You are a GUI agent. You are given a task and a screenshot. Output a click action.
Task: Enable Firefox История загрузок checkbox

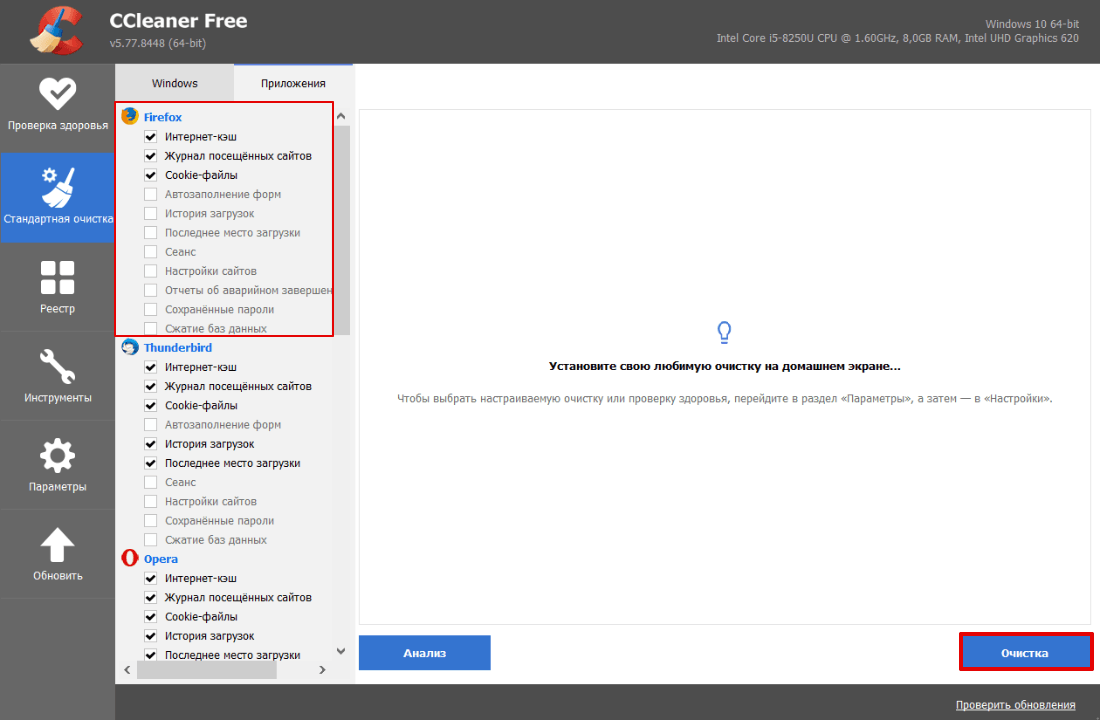pos(150,213)
